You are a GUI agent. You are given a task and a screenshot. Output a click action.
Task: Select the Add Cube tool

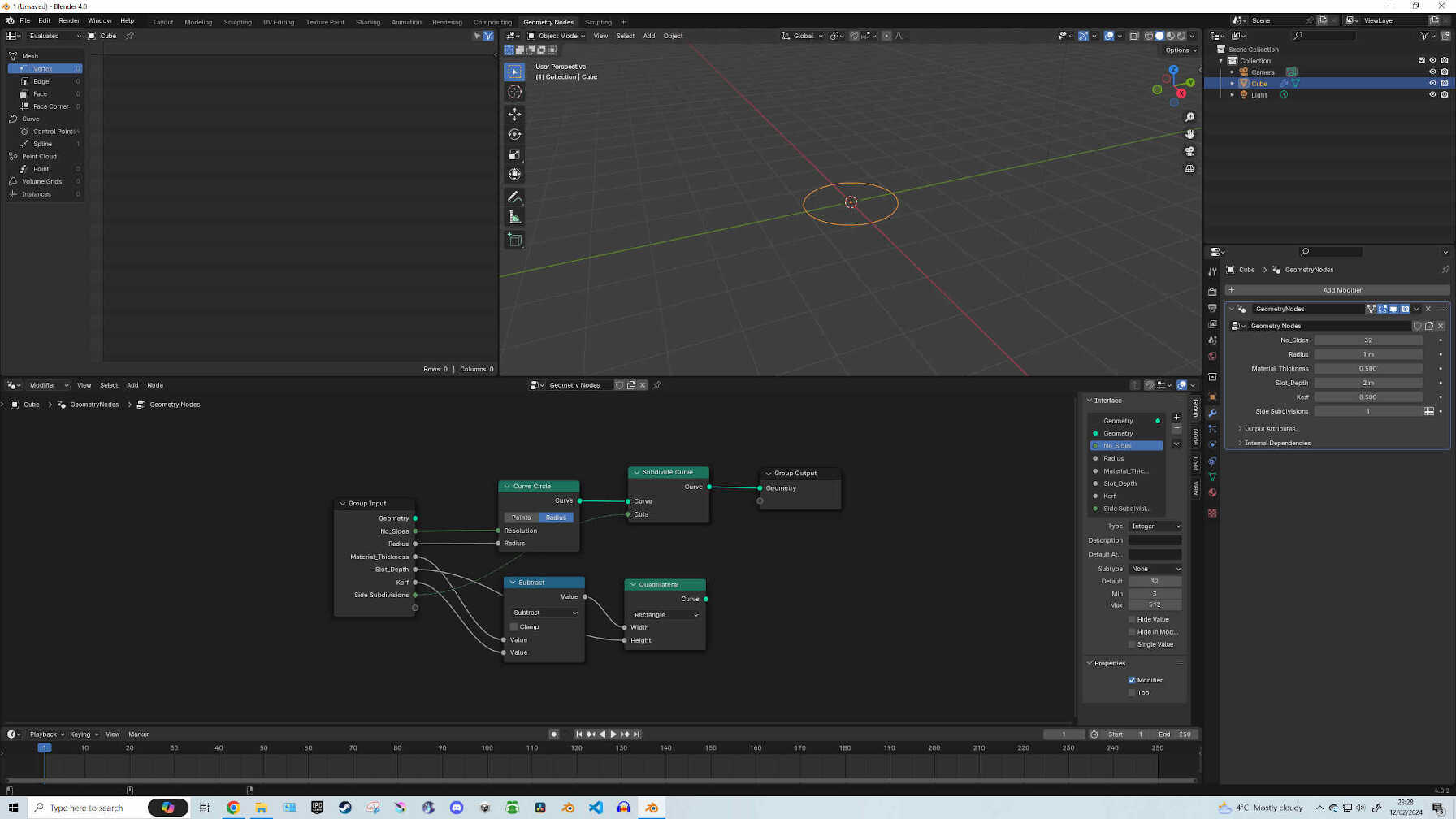pos(514,240)
